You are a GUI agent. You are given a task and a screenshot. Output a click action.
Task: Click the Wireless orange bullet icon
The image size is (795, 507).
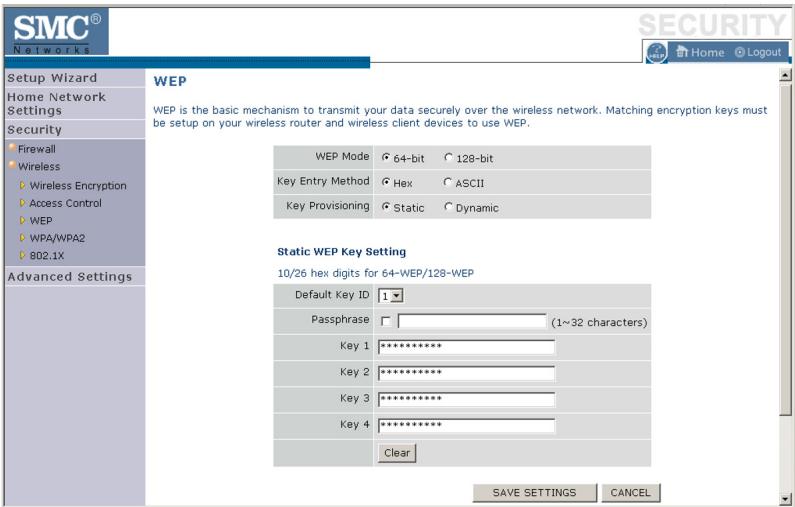(12, 165)
